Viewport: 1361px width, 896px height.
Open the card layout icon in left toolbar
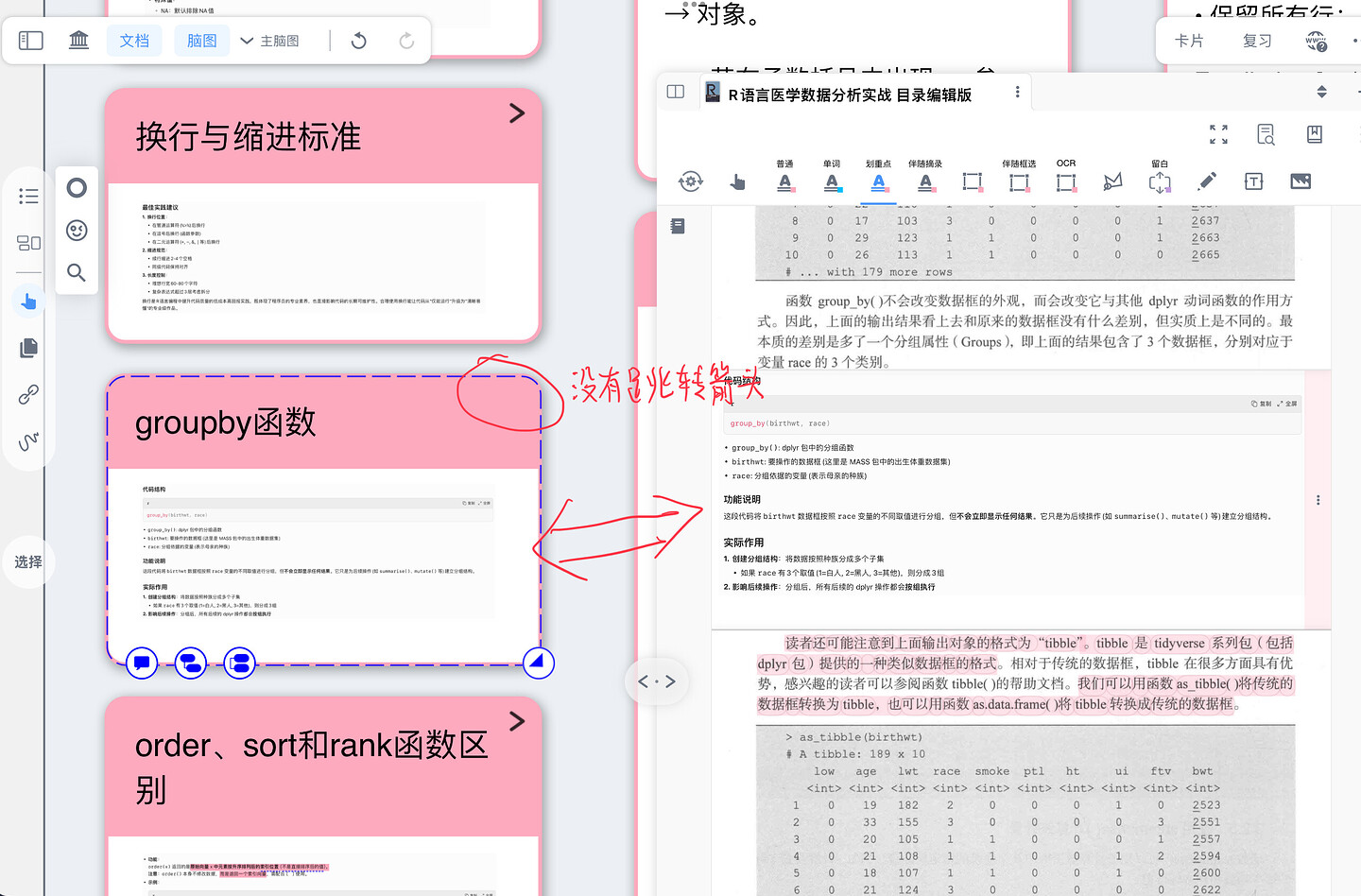[x=28, y=243]
